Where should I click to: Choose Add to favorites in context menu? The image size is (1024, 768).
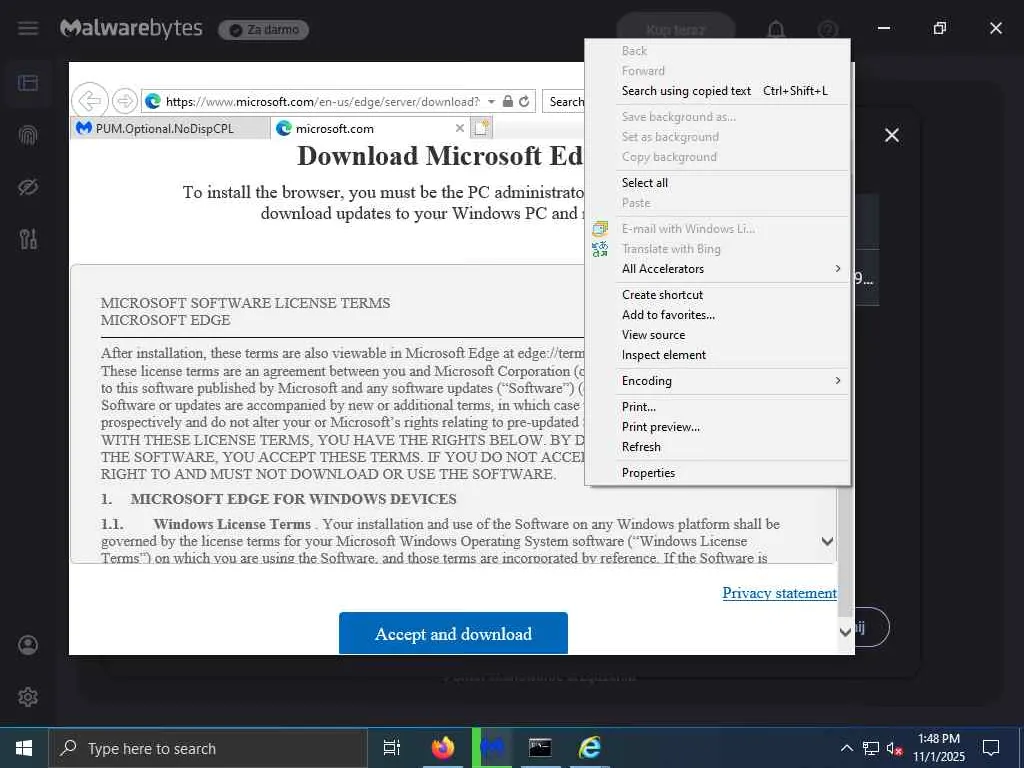(x=732, y=315)
